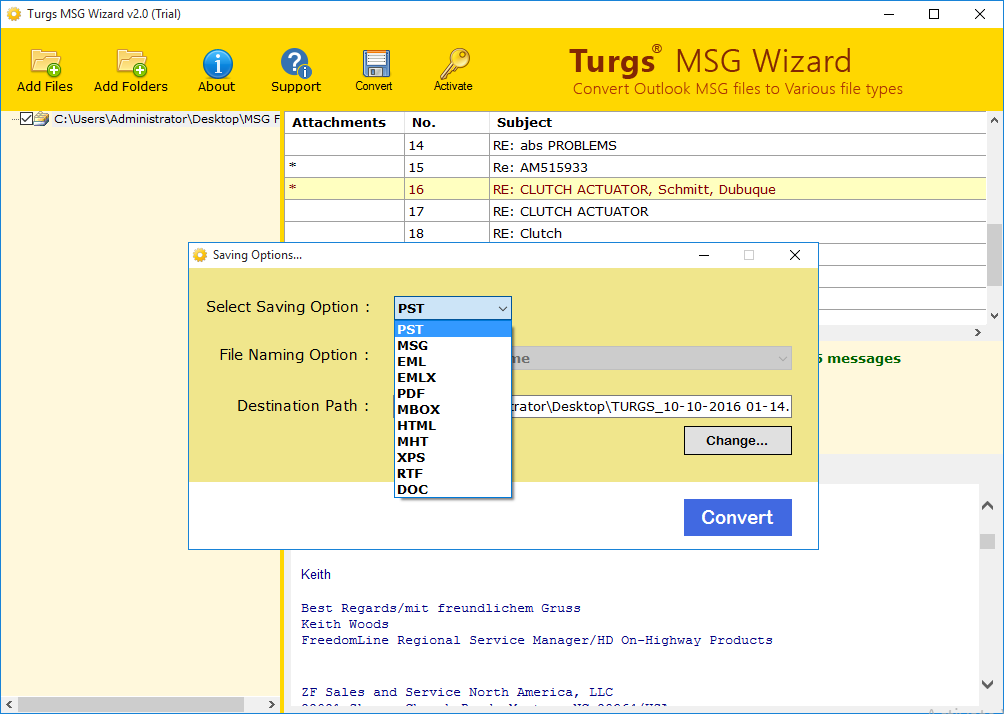Click the Turgs MSG Wizard title bar icon
The height and width of the screenshot is (714, 1004).
13,13
